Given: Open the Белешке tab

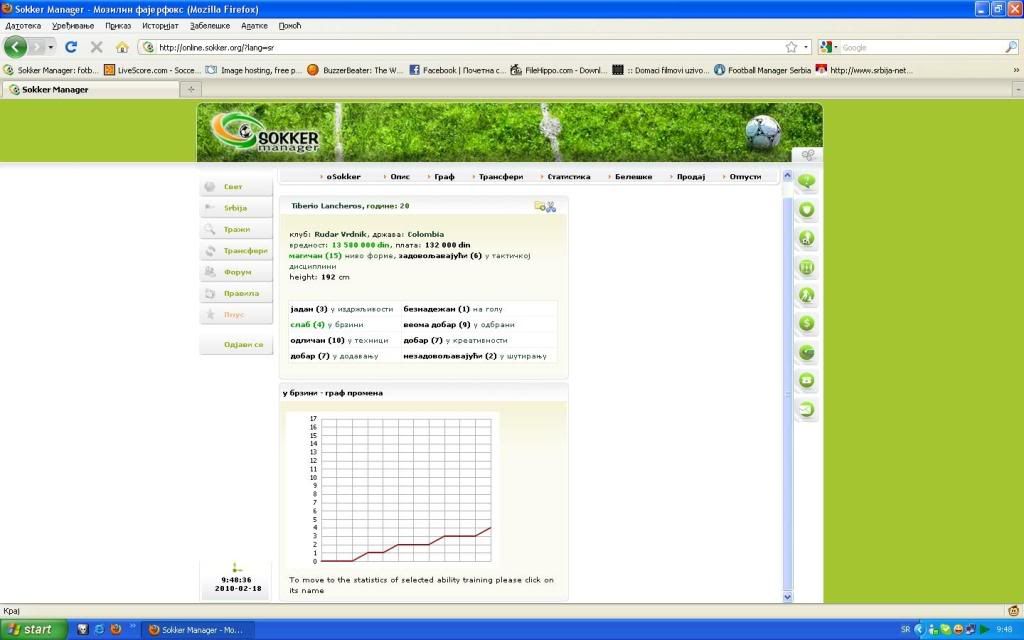Looking at the screenshot, I should coord(633,176).
